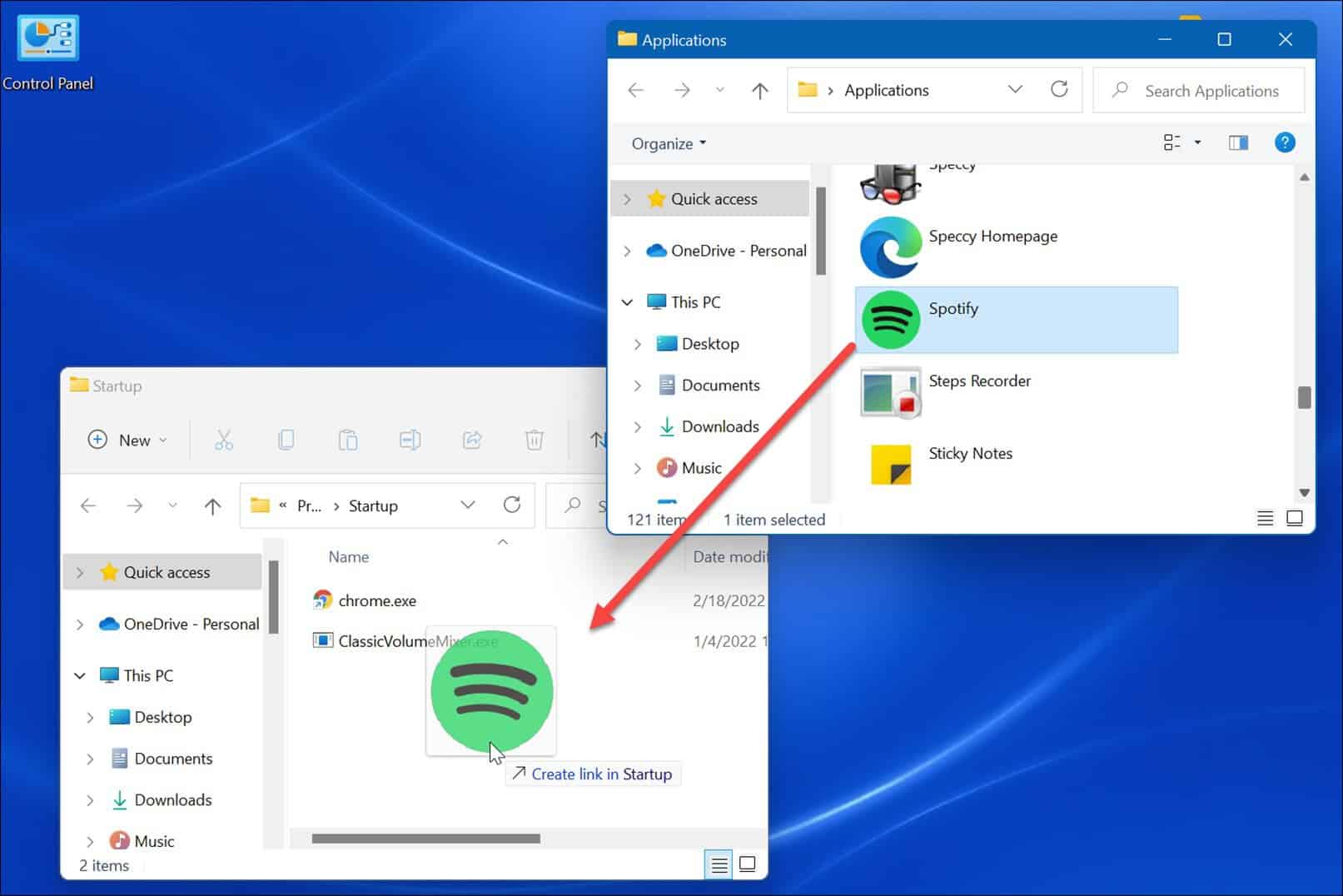1343x896 pixels.
Task: Open the New menu in Startup
Action: pos(127,440)
